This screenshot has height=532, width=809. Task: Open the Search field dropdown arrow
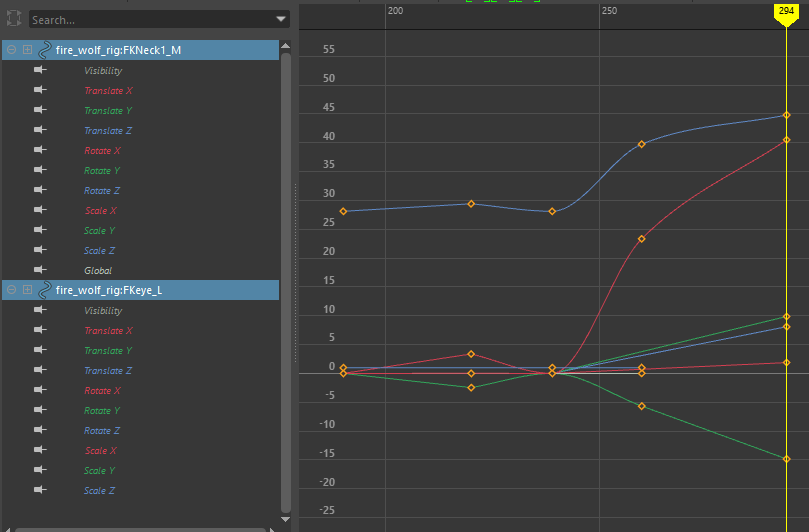click(x=281, y=19)
